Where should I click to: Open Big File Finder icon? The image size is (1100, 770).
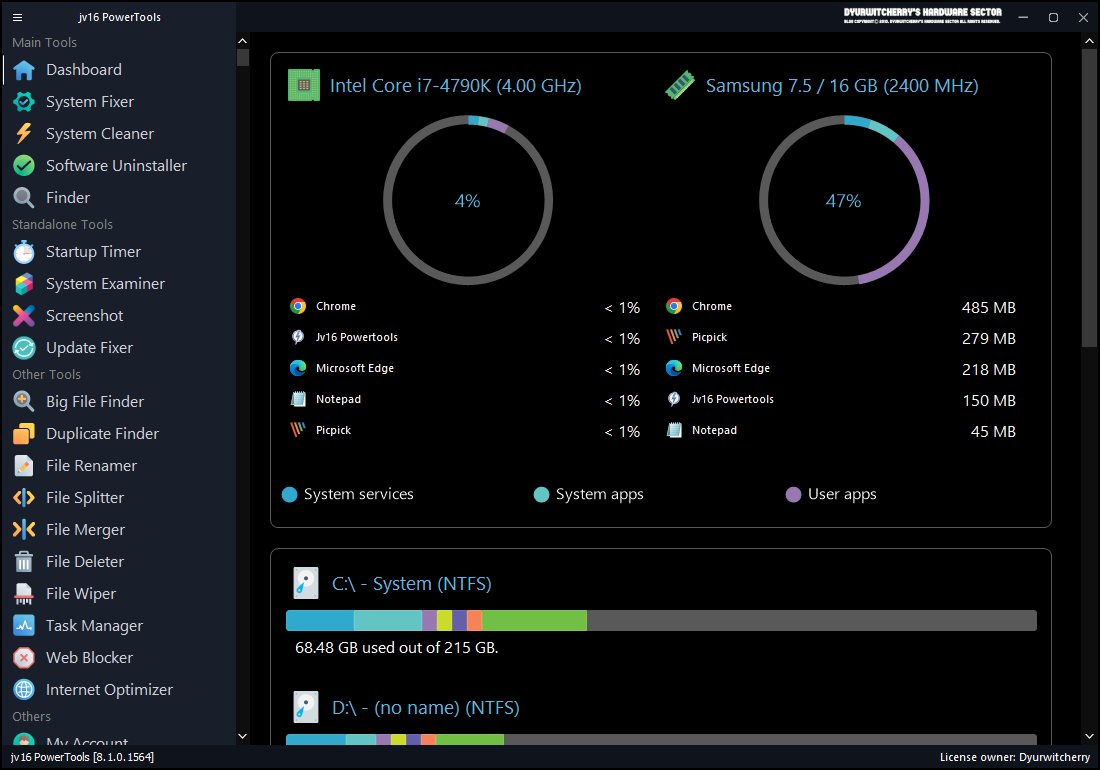24,402
